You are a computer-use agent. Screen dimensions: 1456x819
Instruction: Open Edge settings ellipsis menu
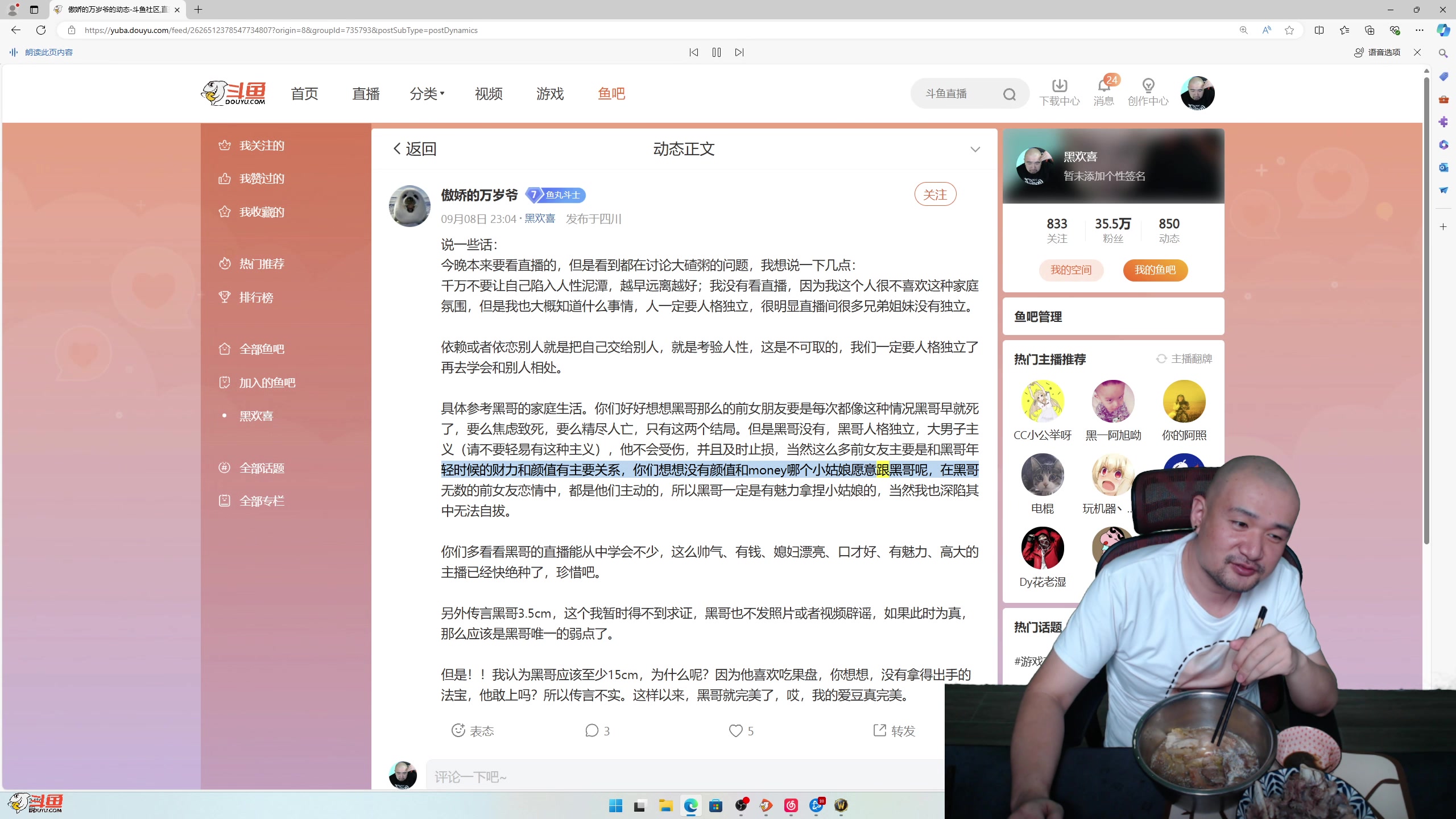(x=1420, y=30)
